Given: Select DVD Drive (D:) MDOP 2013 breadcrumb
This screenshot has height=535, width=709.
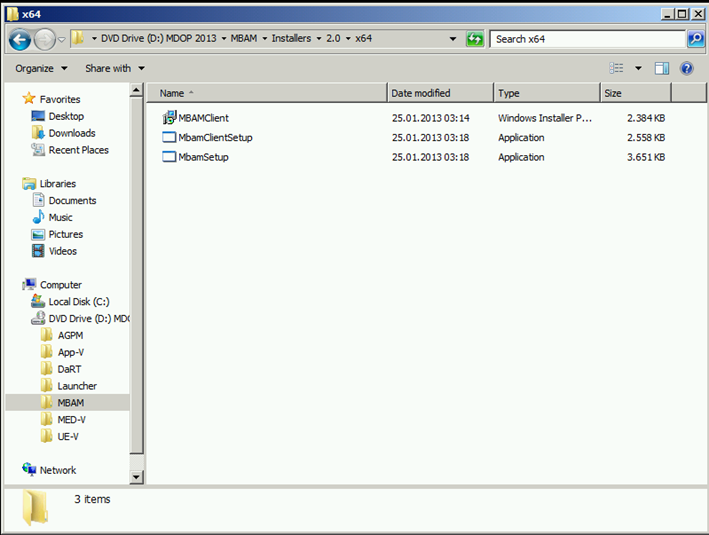Looking at the screenshot, I should [x=158, y=38].
